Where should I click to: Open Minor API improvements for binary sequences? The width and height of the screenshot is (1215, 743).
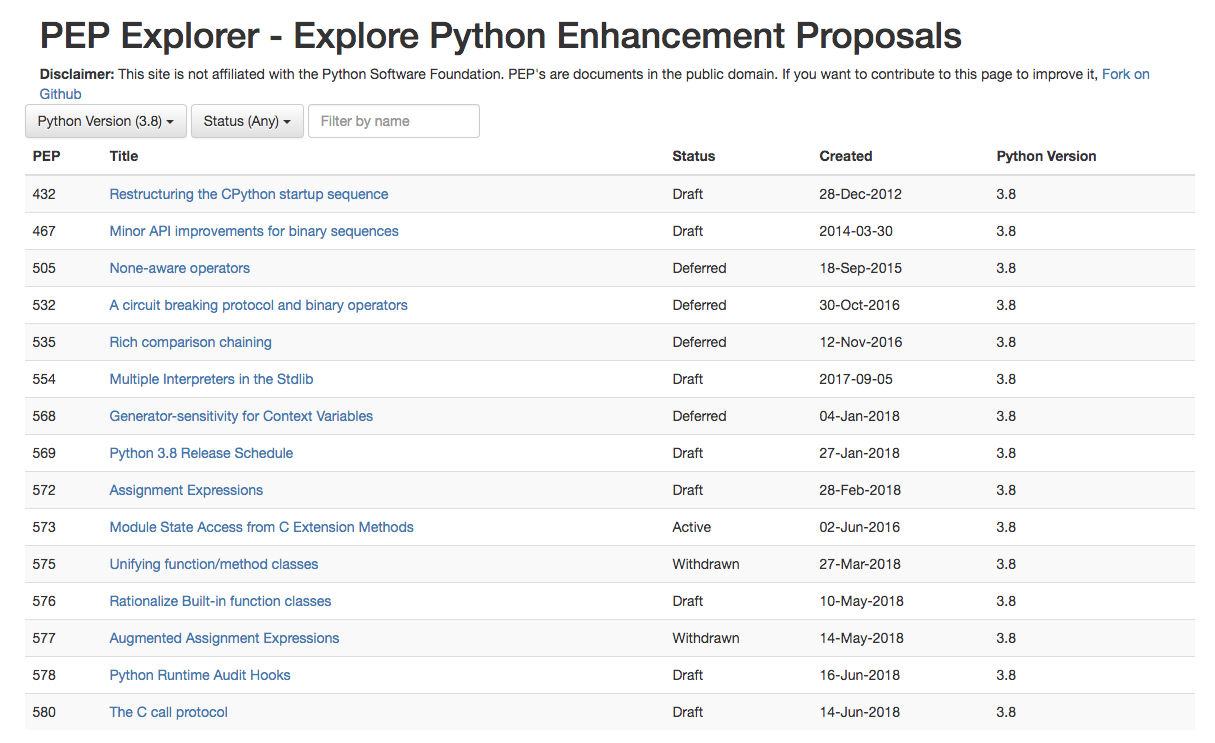coord(253,231)
